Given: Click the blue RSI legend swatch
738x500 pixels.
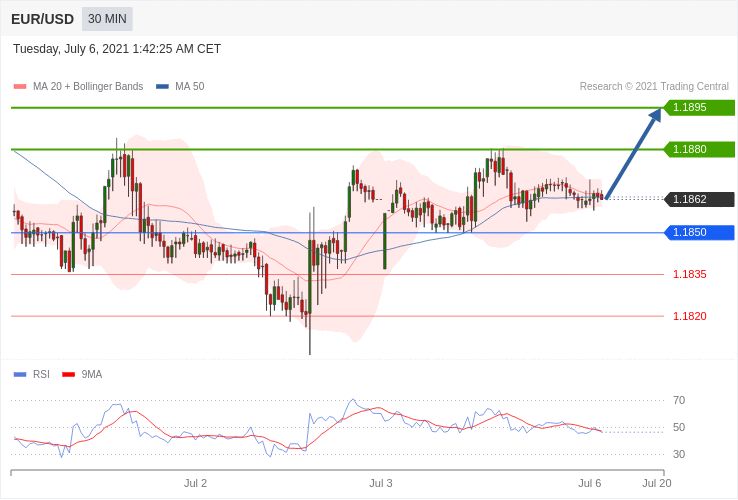Looking at the screenshot, I should click(20, 375).
